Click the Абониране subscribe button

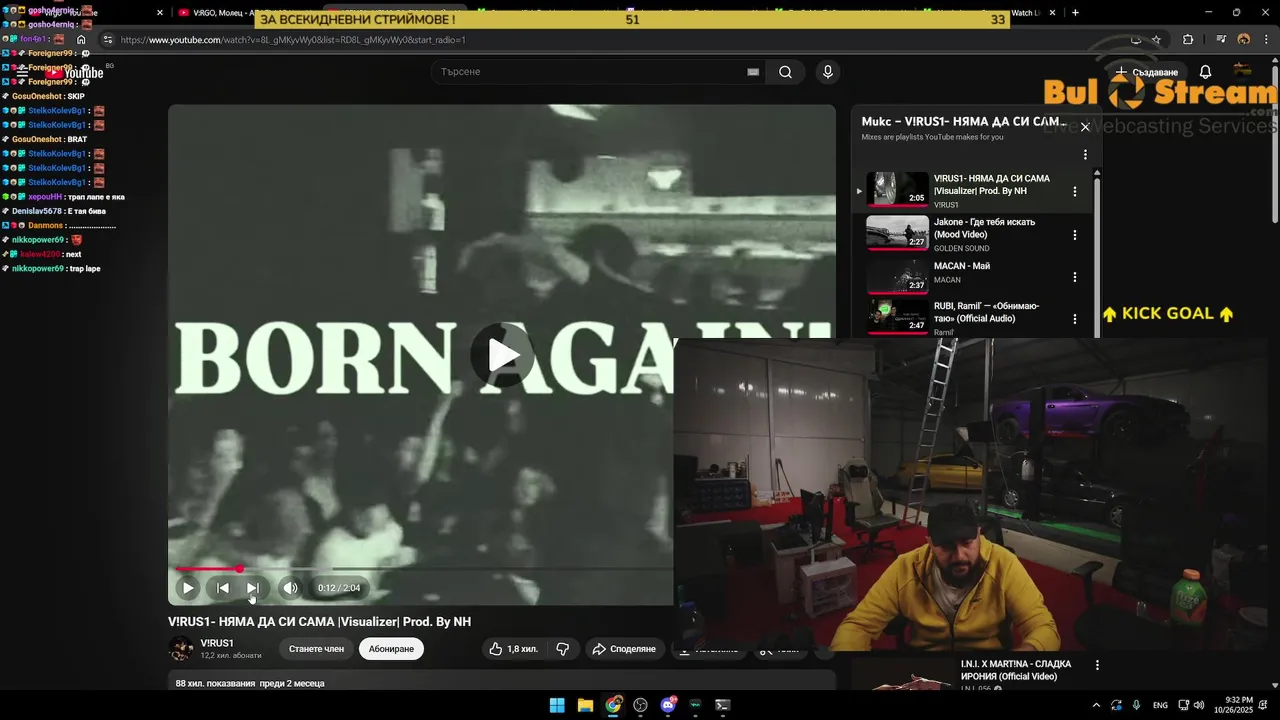pyautogui.click(x=391, y=649)
